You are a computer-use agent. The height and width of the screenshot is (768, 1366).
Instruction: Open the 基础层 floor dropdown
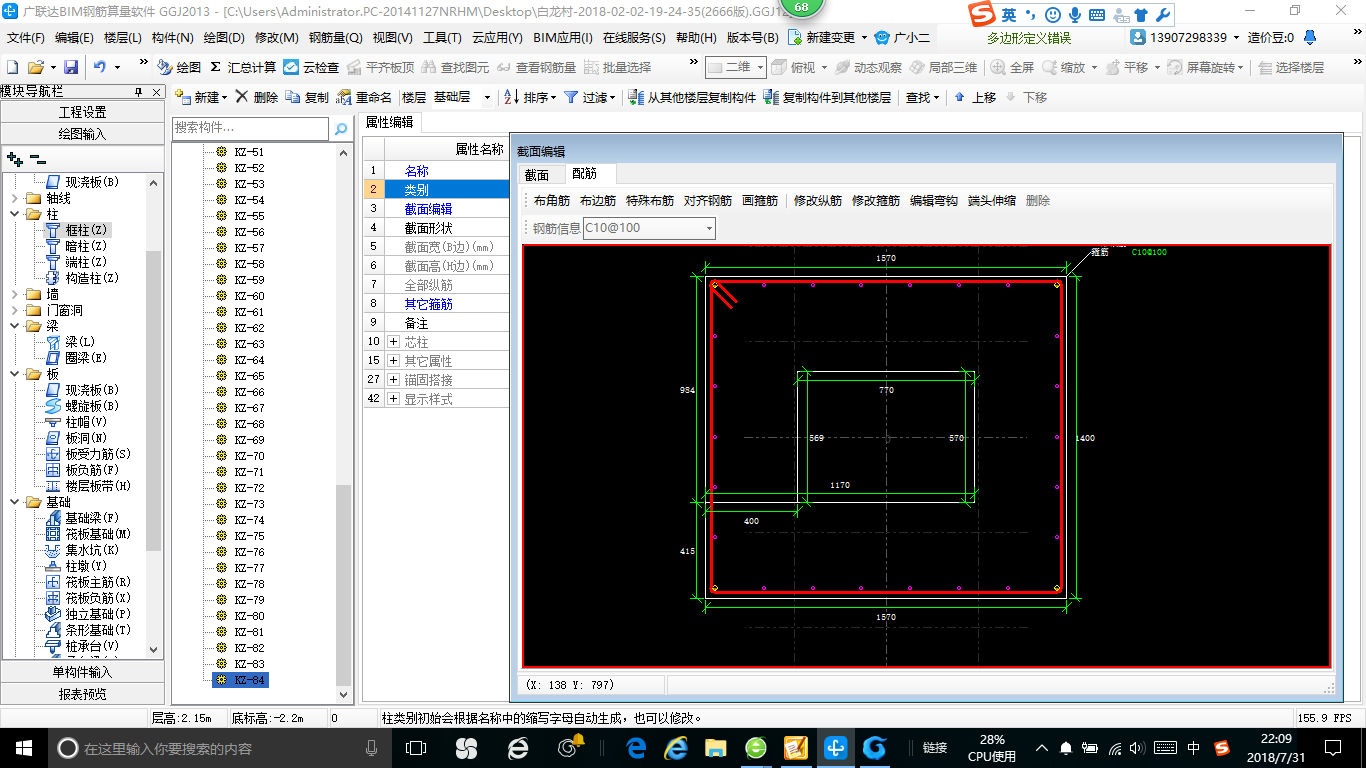487,97
